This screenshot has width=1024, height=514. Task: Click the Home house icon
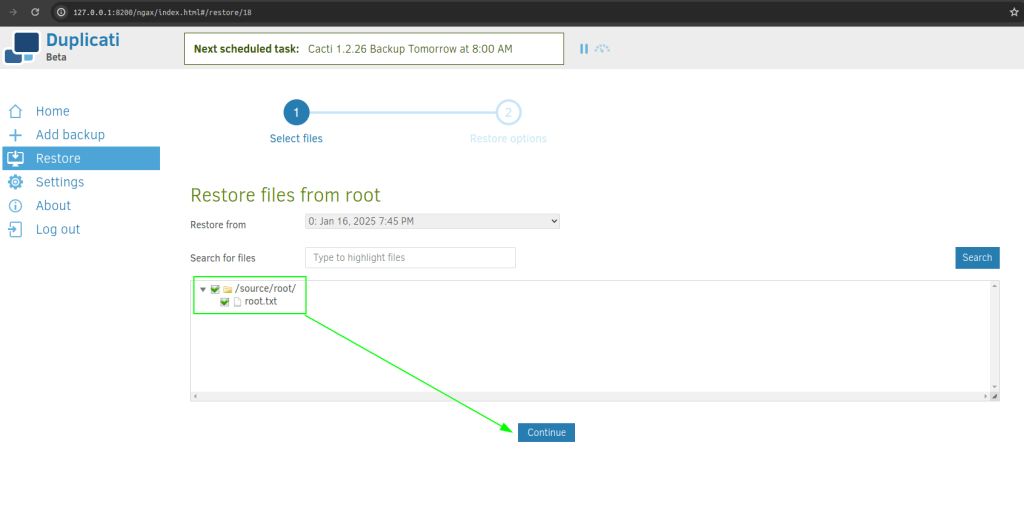15,111
